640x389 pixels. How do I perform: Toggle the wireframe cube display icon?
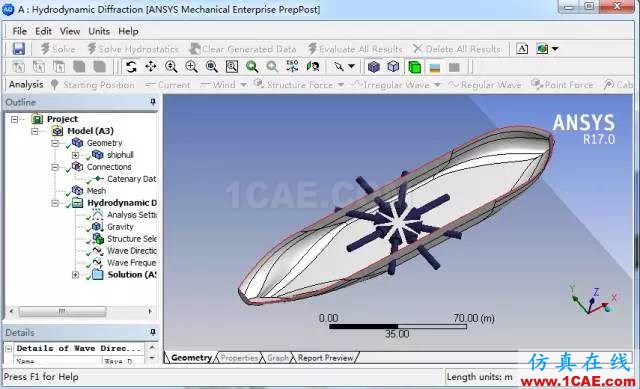(x=393, y=67)
